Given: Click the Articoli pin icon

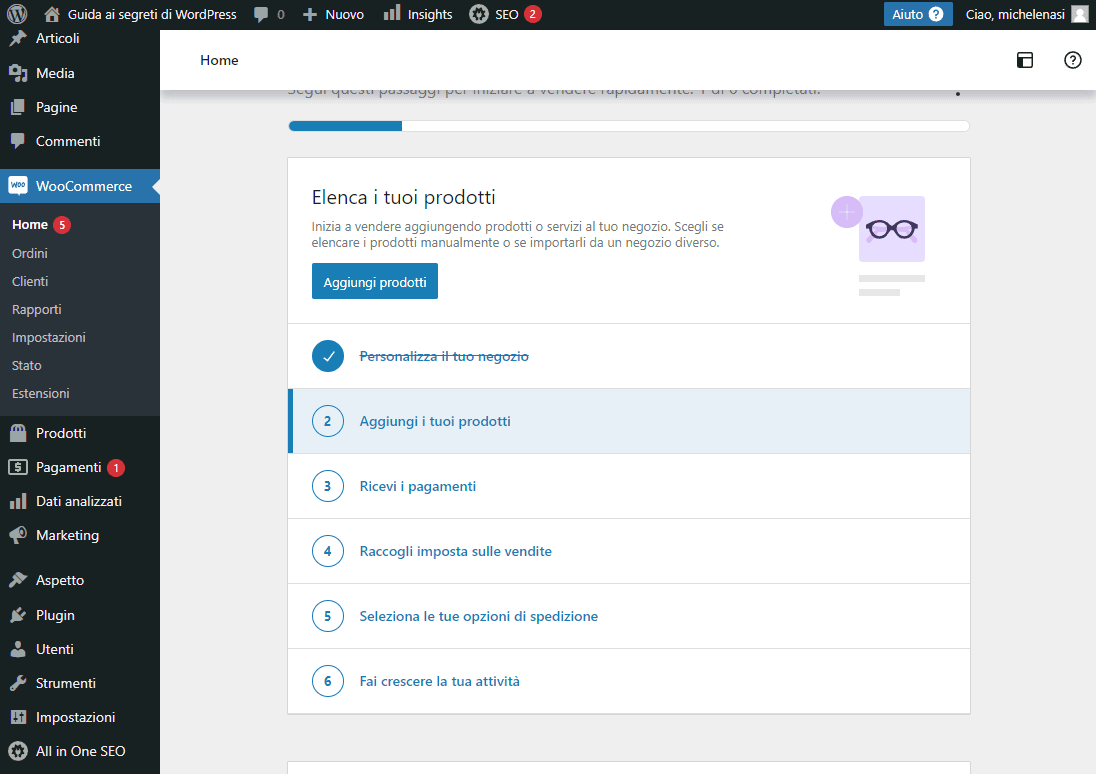Looking at the screenshot, I should [18, 38].
